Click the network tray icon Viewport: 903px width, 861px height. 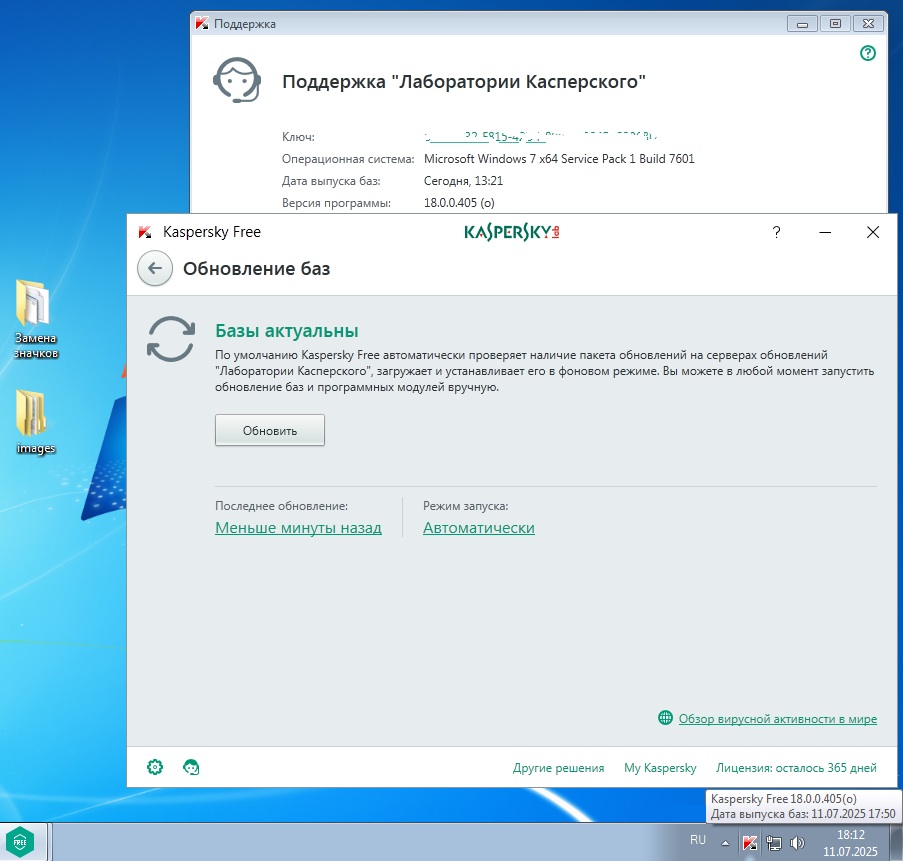point(773,843)
